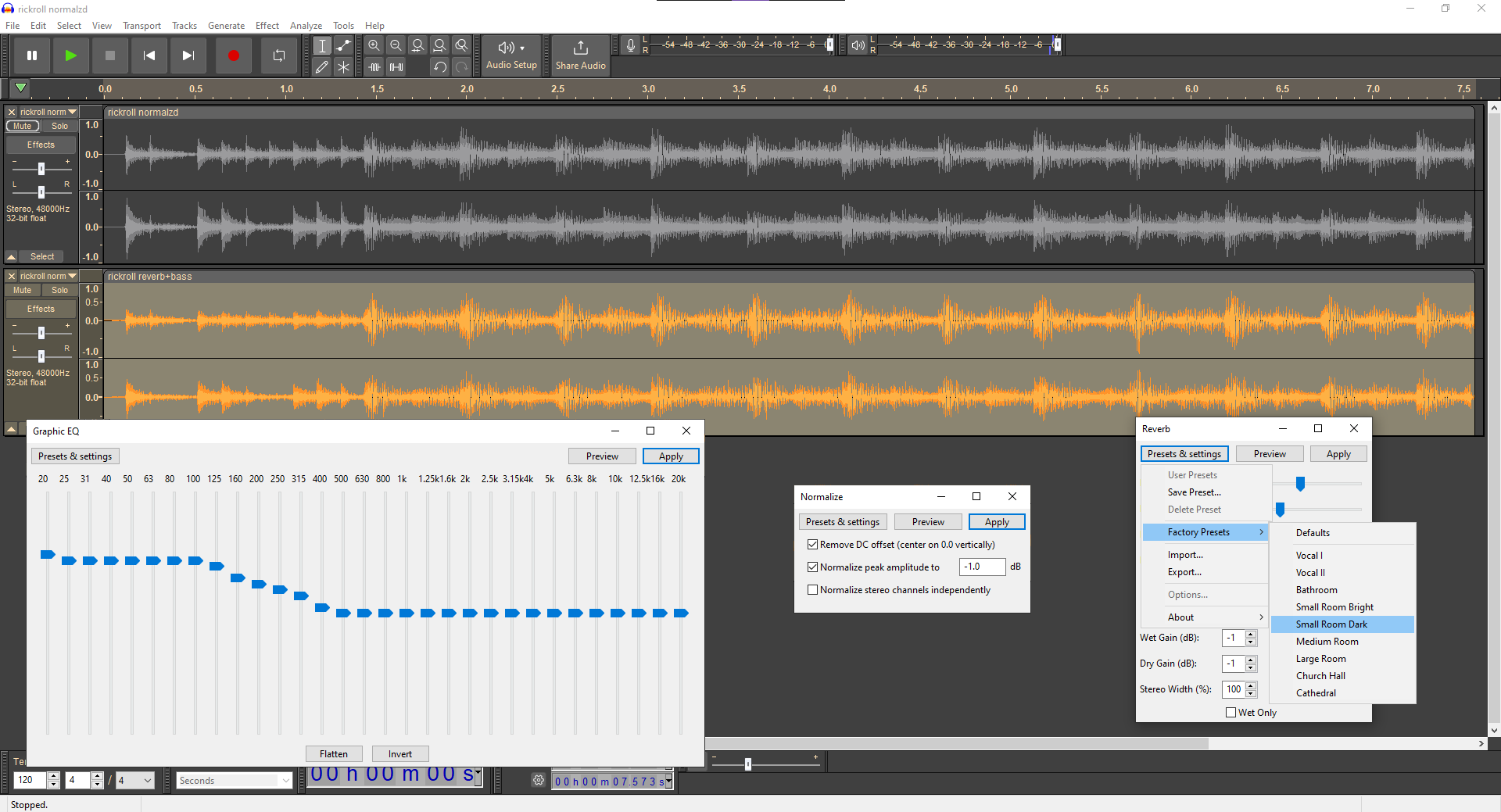Toggle Solo on the rickroll normalzd track
This screenshot has height=812, width=1501.
point(60,126)
